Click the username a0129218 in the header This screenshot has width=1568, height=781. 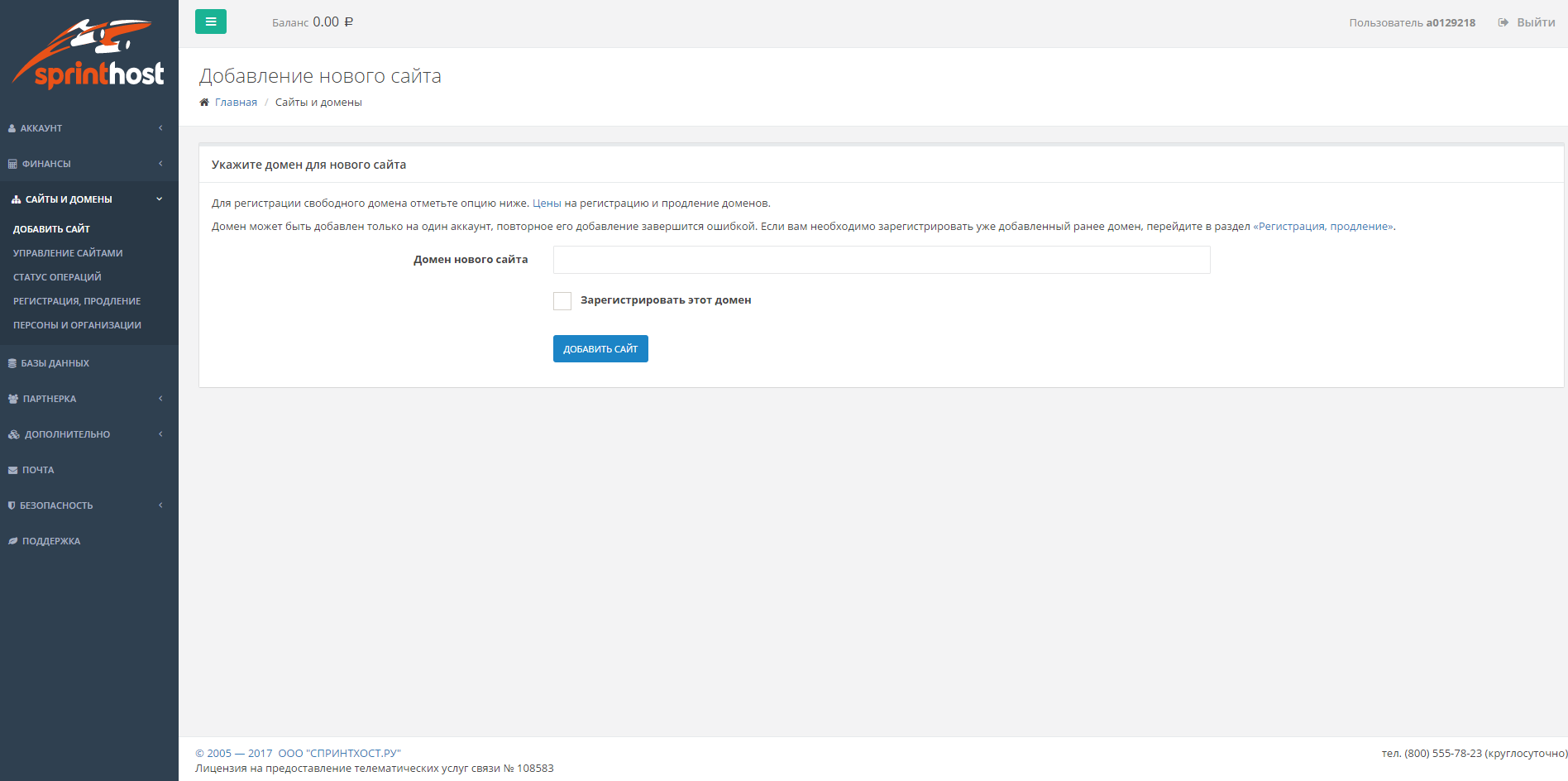[1451, 23]
